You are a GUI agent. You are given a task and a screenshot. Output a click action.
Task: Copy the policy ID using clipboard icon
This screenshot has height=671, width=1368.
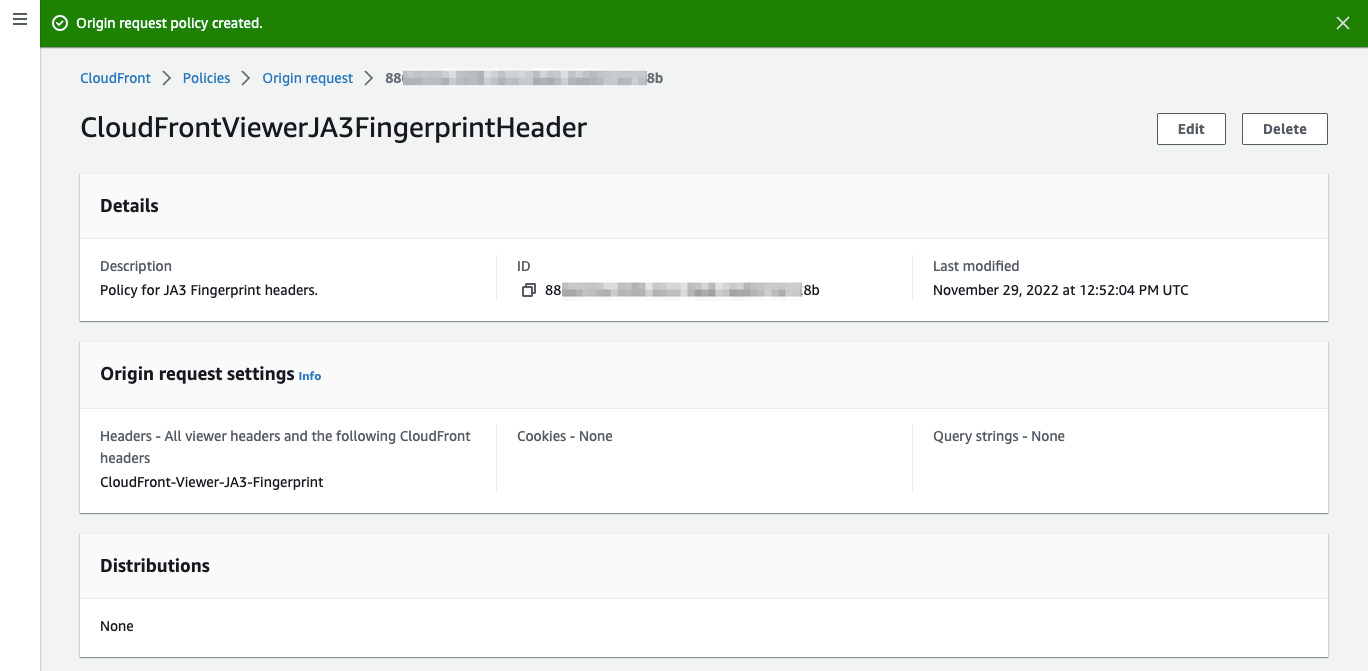(528, 290)
